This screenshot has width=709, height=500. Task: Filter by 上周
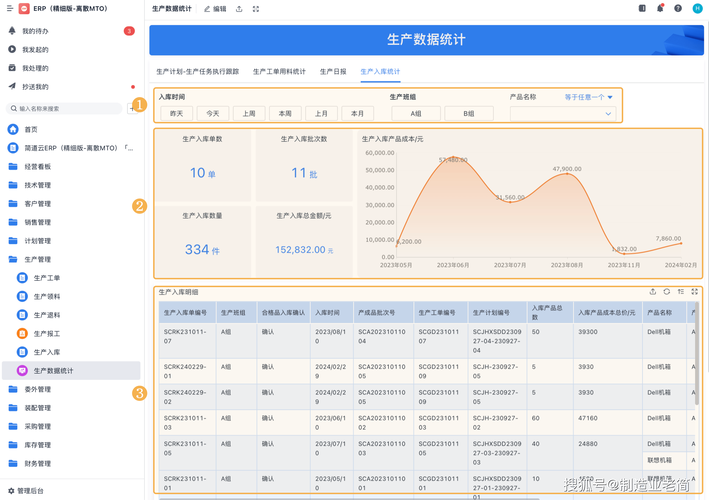249,113
